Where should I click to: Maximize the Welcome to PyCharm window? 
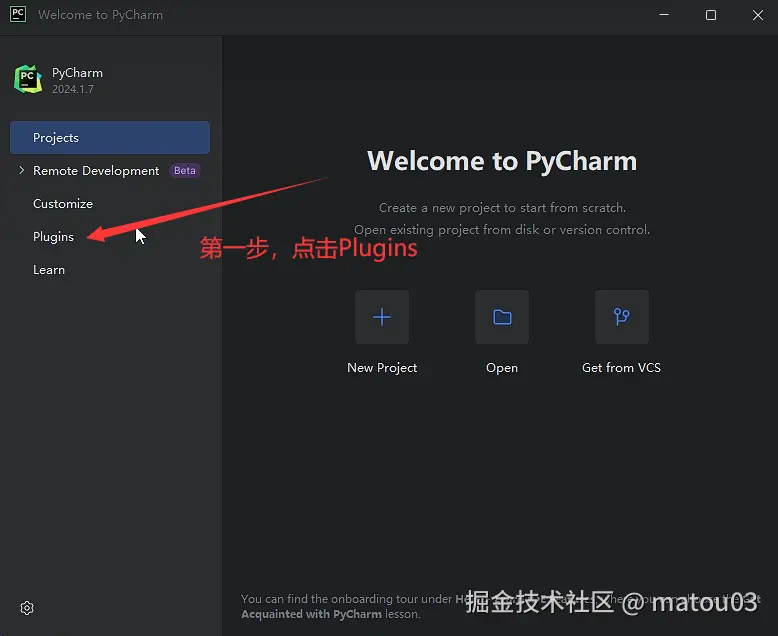tap(711, 15)
